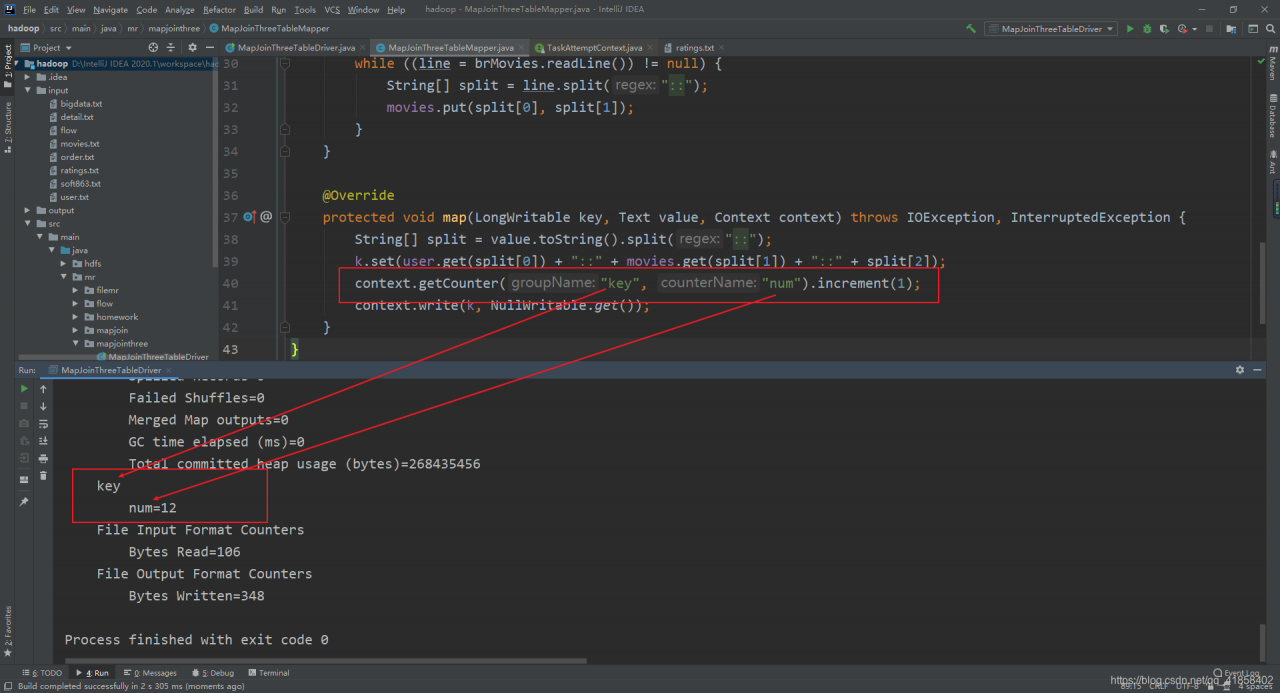
Task: Toggle scroll to end in Run console
Action: point(43,441)
